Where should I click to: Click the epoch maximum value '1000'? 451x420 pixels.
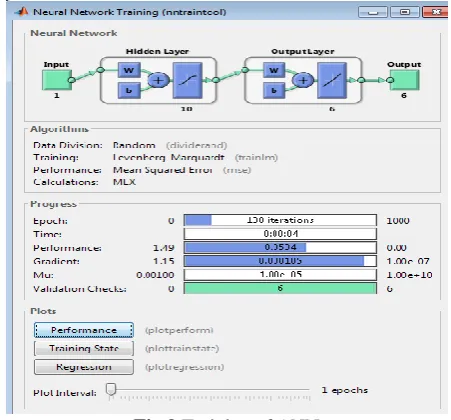398,221
